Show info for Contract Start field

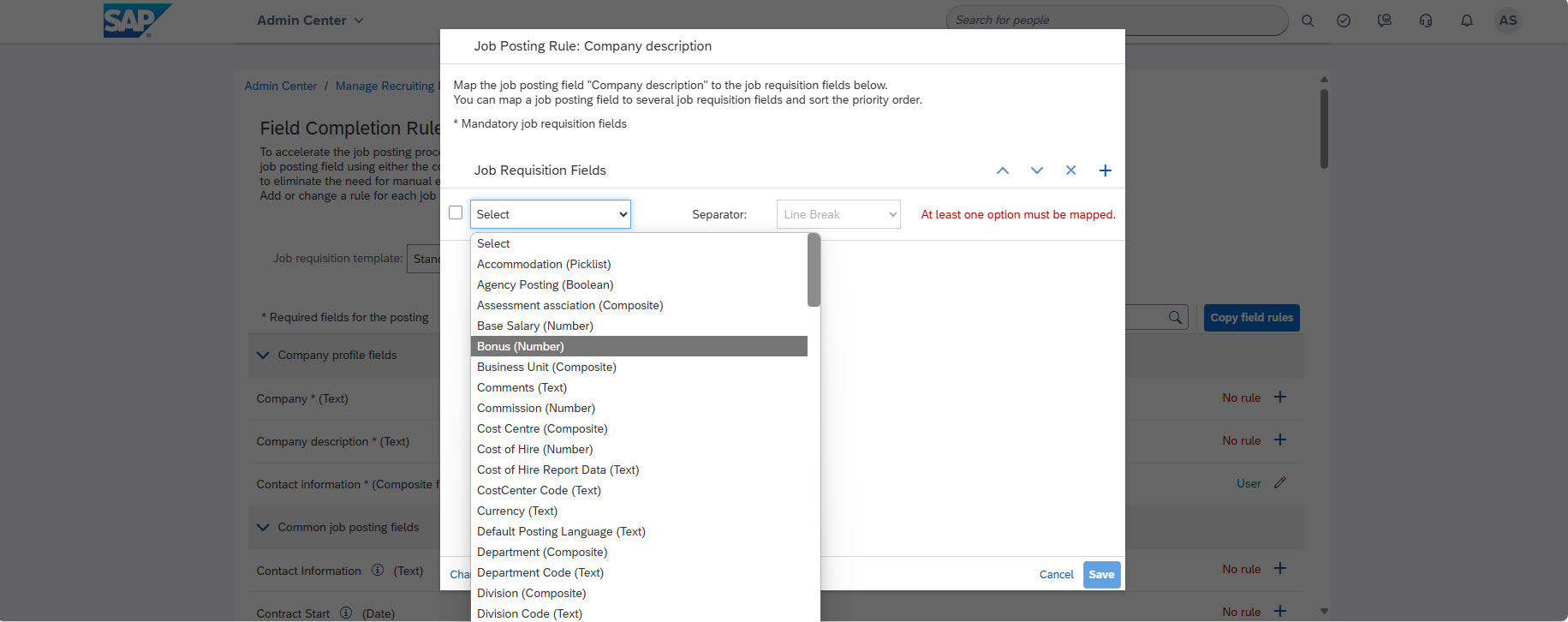[x=346, y=613]
